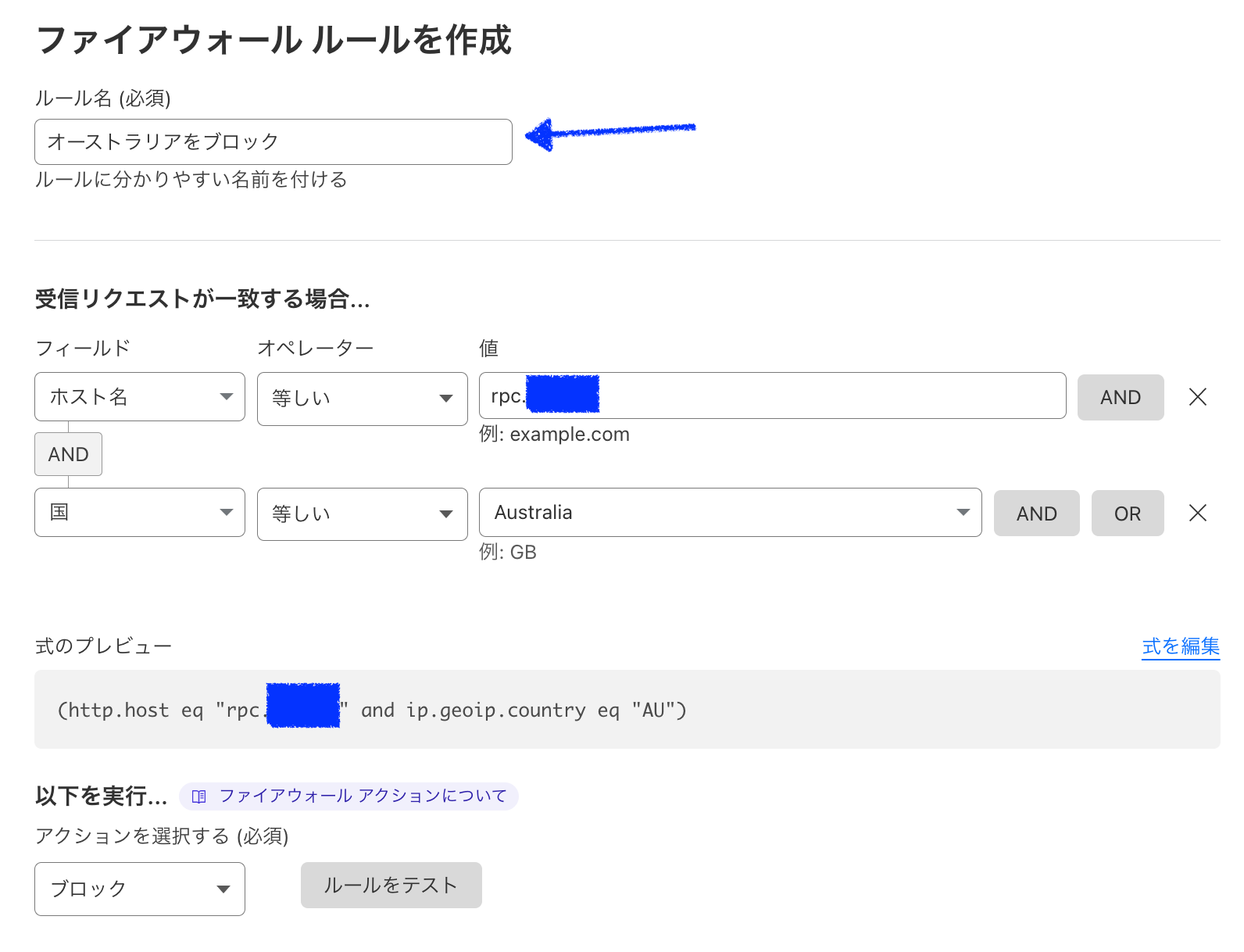The height and width of the screenshot is (952, 1244).
Task: Open operator dropdown in hostname row
Action: coord(363,399)
